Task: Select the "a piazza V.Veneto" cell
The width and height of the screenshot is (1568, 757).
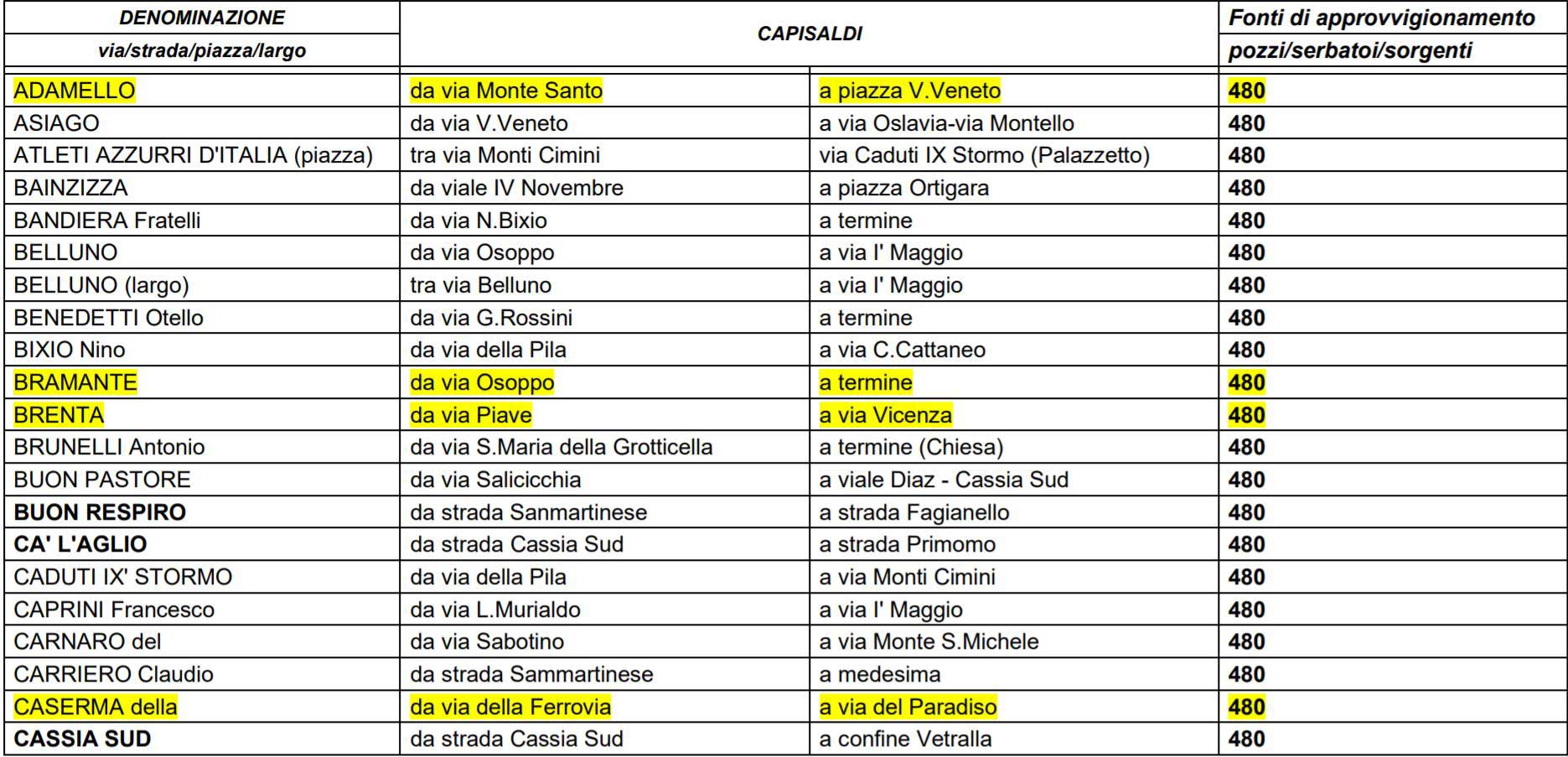Action: [x=910, y=91]
